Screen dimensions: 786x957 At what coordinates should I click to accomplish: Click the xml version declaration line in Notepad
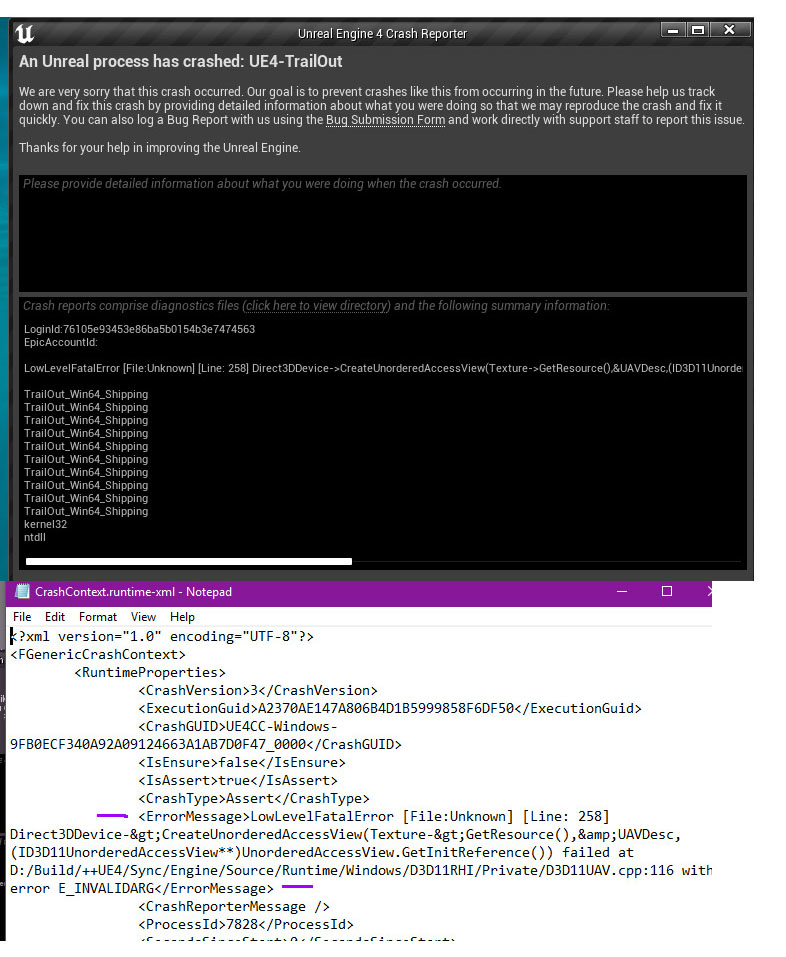[162, 637]
